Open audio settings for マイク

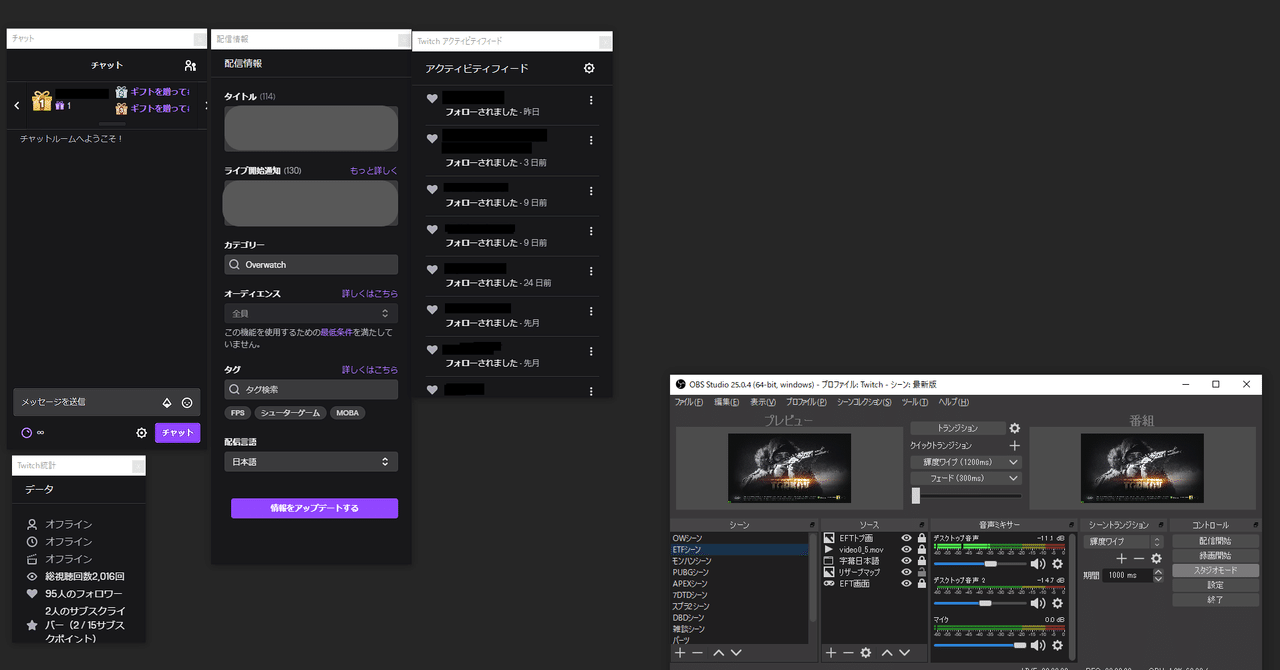(1057, 645)
